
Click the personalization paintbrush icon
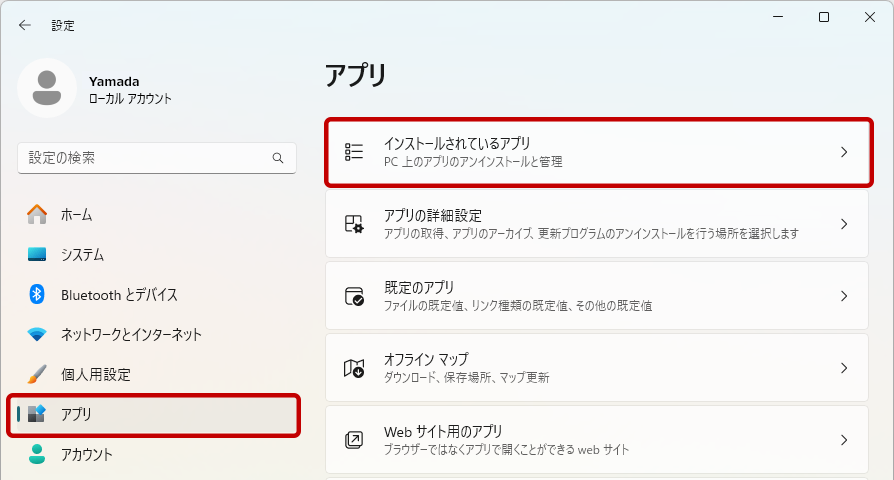pos(37,374)
